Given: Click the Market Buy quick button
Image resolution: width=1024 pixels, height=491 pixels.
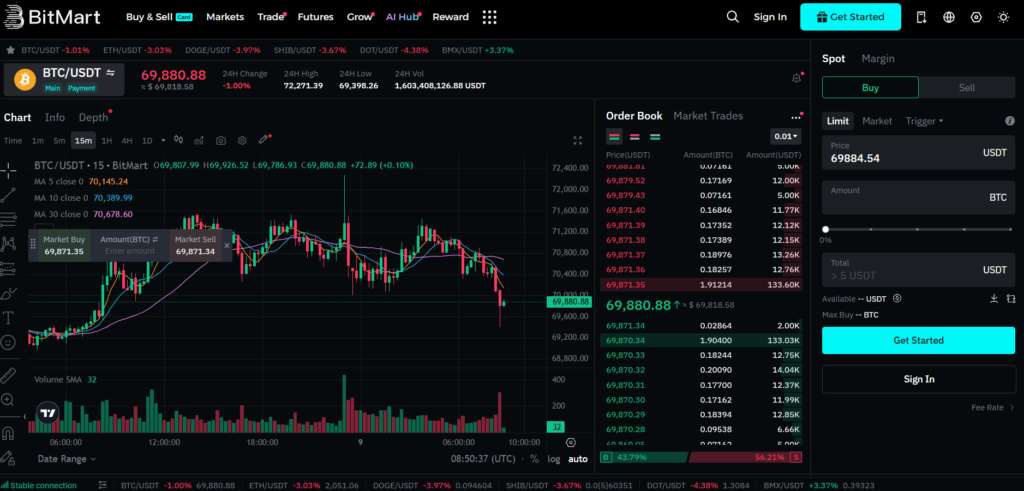Looking at the screenshot, I should 64,246.
